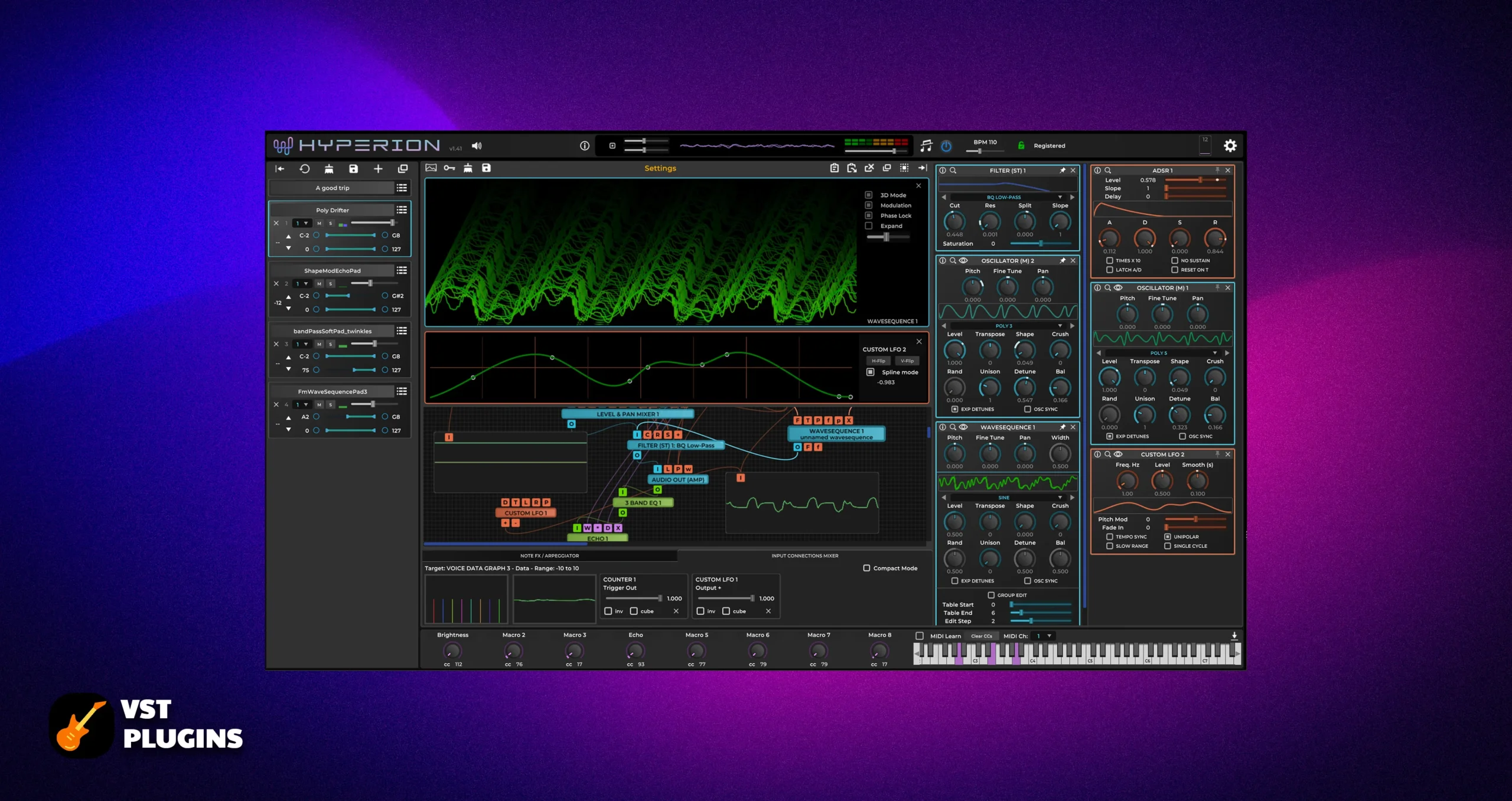Switch to the INPUT CONNECTIONS MIXER tab
1512x801 pixels.
[x=804, y=555]
